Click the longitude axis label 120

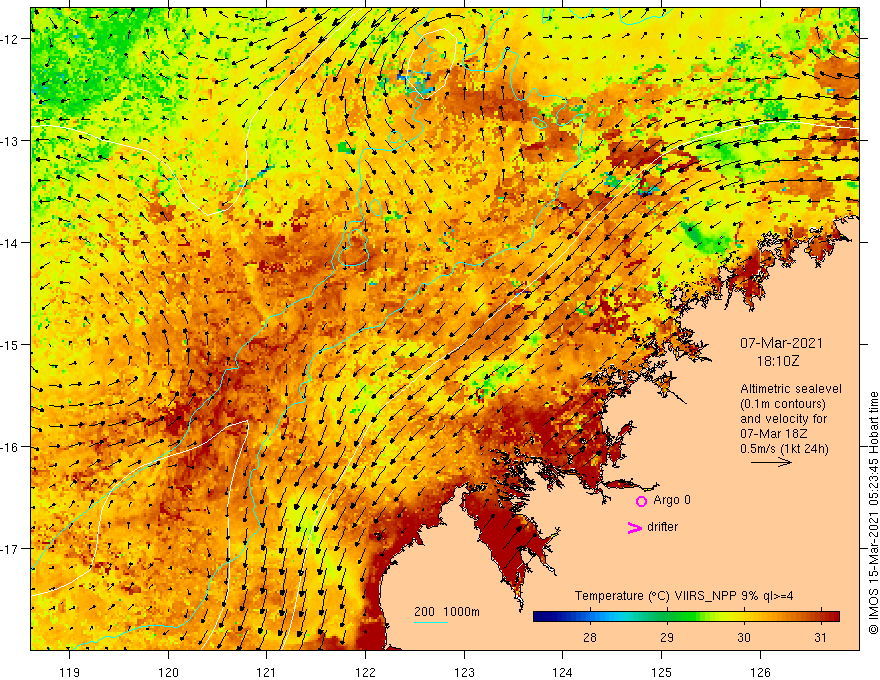[x=168, y=672]
